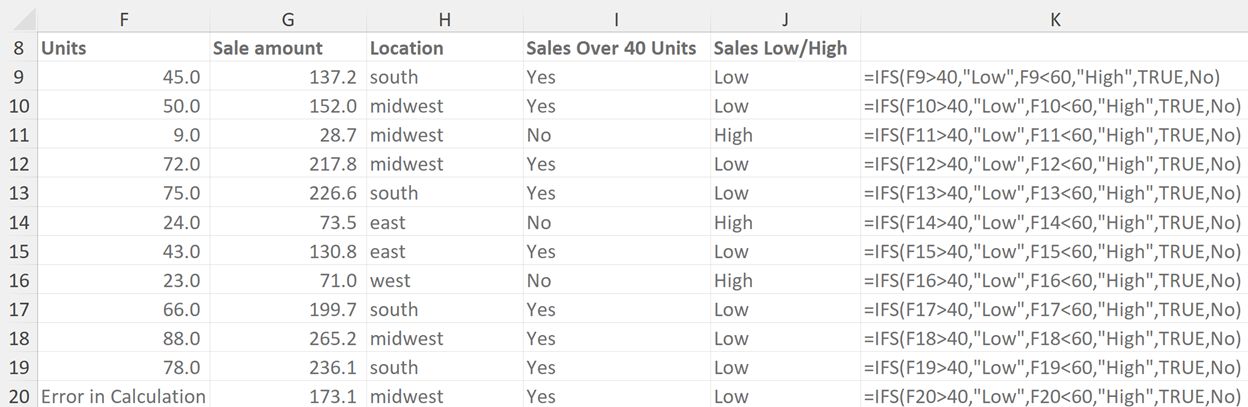
Task: Select the Location header cell
Action: (x=443, y=48)
